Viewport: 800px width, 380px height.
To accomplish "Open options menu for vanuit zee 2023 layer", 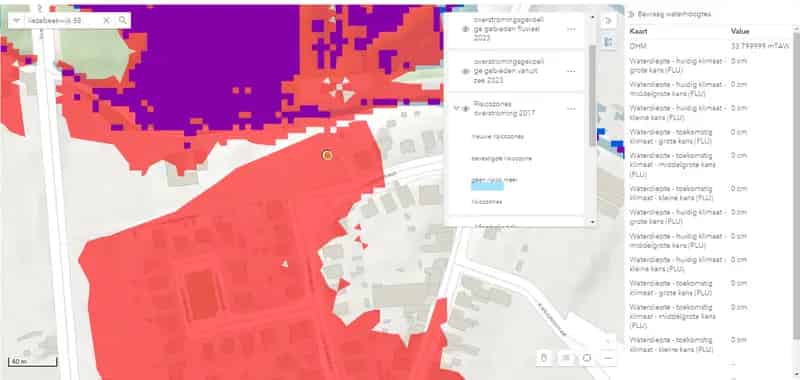I will 571,71.
